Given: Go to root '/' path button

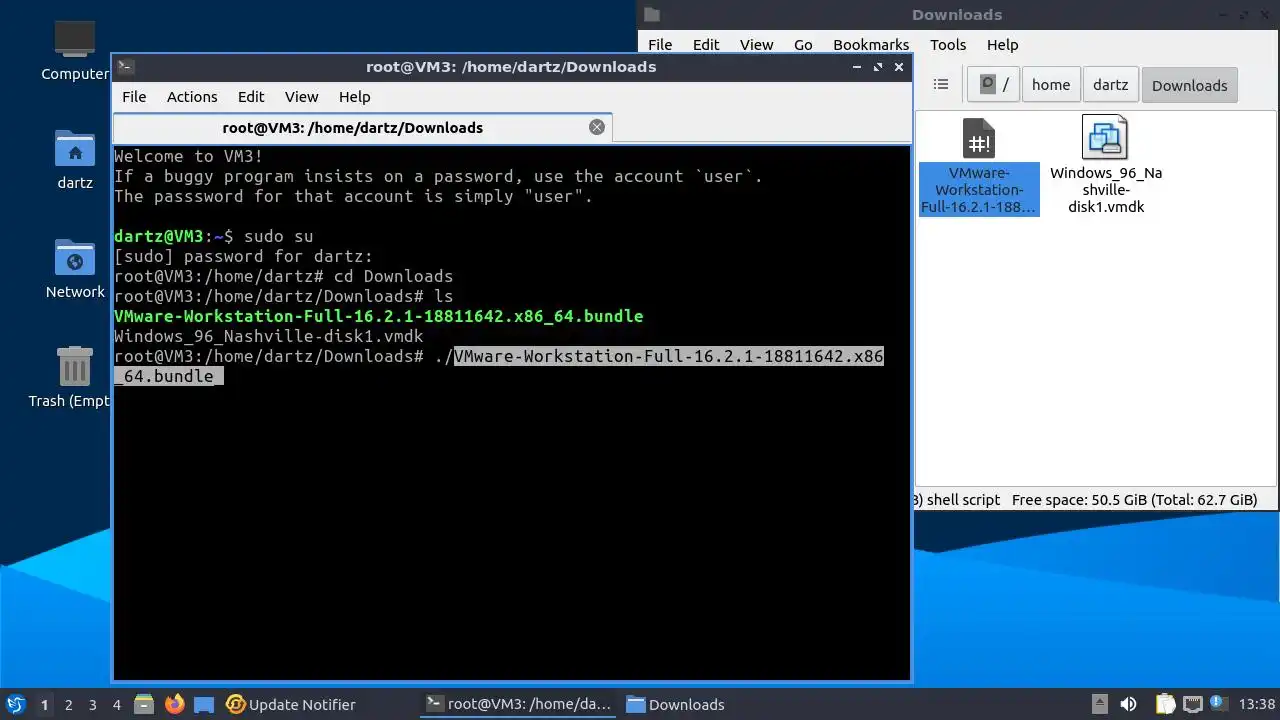Looking at the screenshot, I should click(993, 85).
